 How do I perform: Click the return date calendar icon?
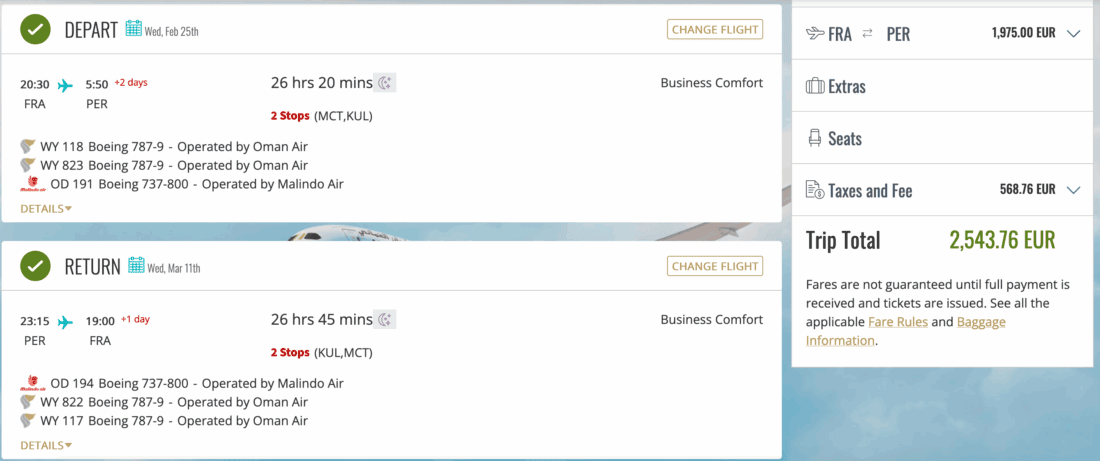pyautogui.click(x=137, y=266)
